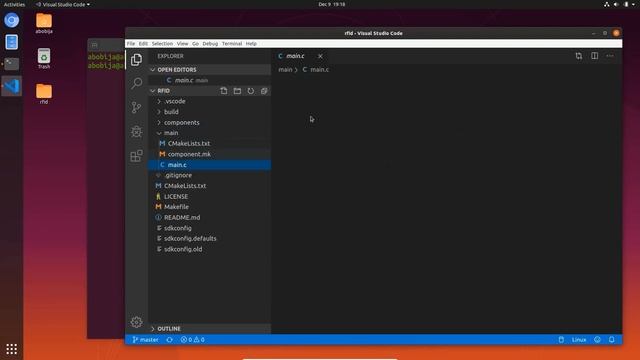This screenshot has height=360, width=640.
Task: Open the editor More Actions ellipsis
Action: tap(610, 56)
